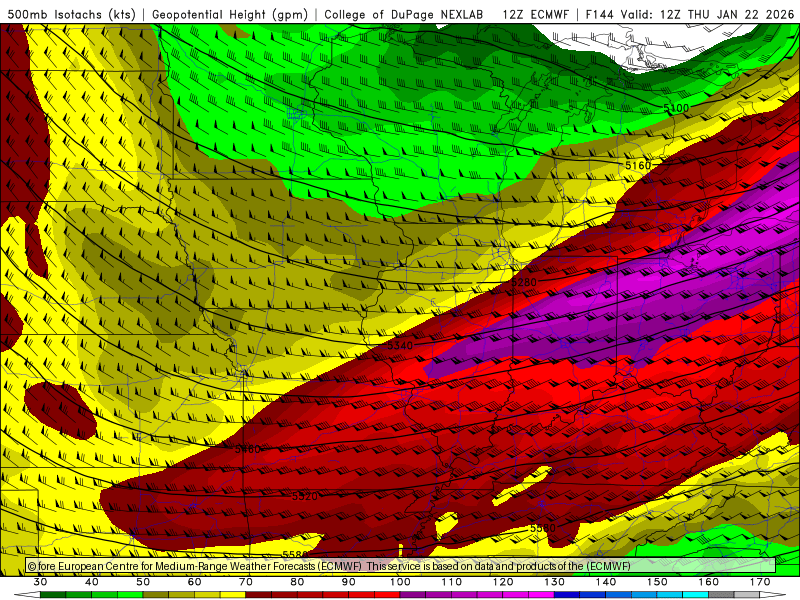
Task: Click the 120 kt color scale label
Action: click(x=503, y=582)
